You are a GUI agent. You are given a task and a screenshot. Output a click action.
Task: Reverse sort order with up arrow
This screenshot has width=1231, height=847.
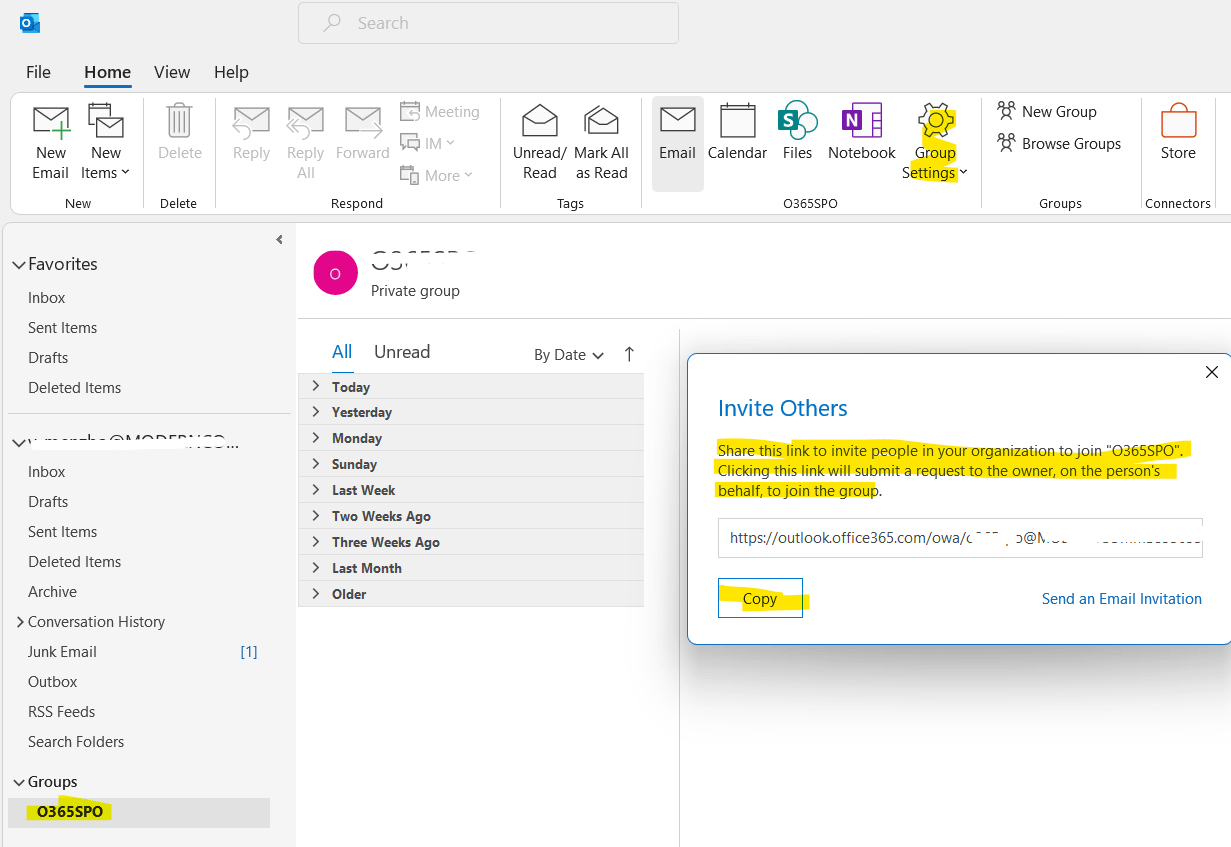629,354
